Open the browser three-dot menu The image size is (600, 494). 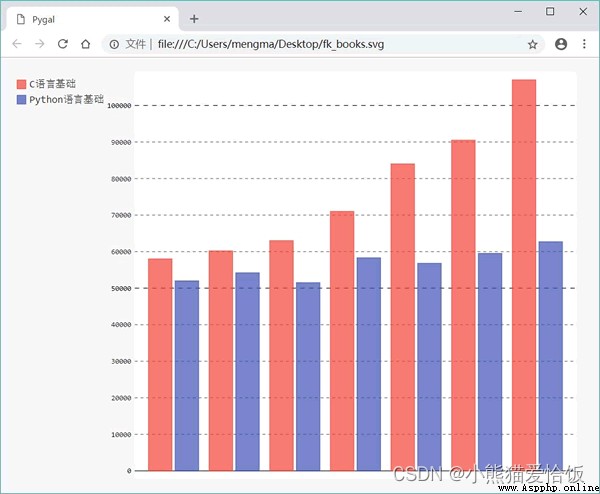tap(584, 44)
